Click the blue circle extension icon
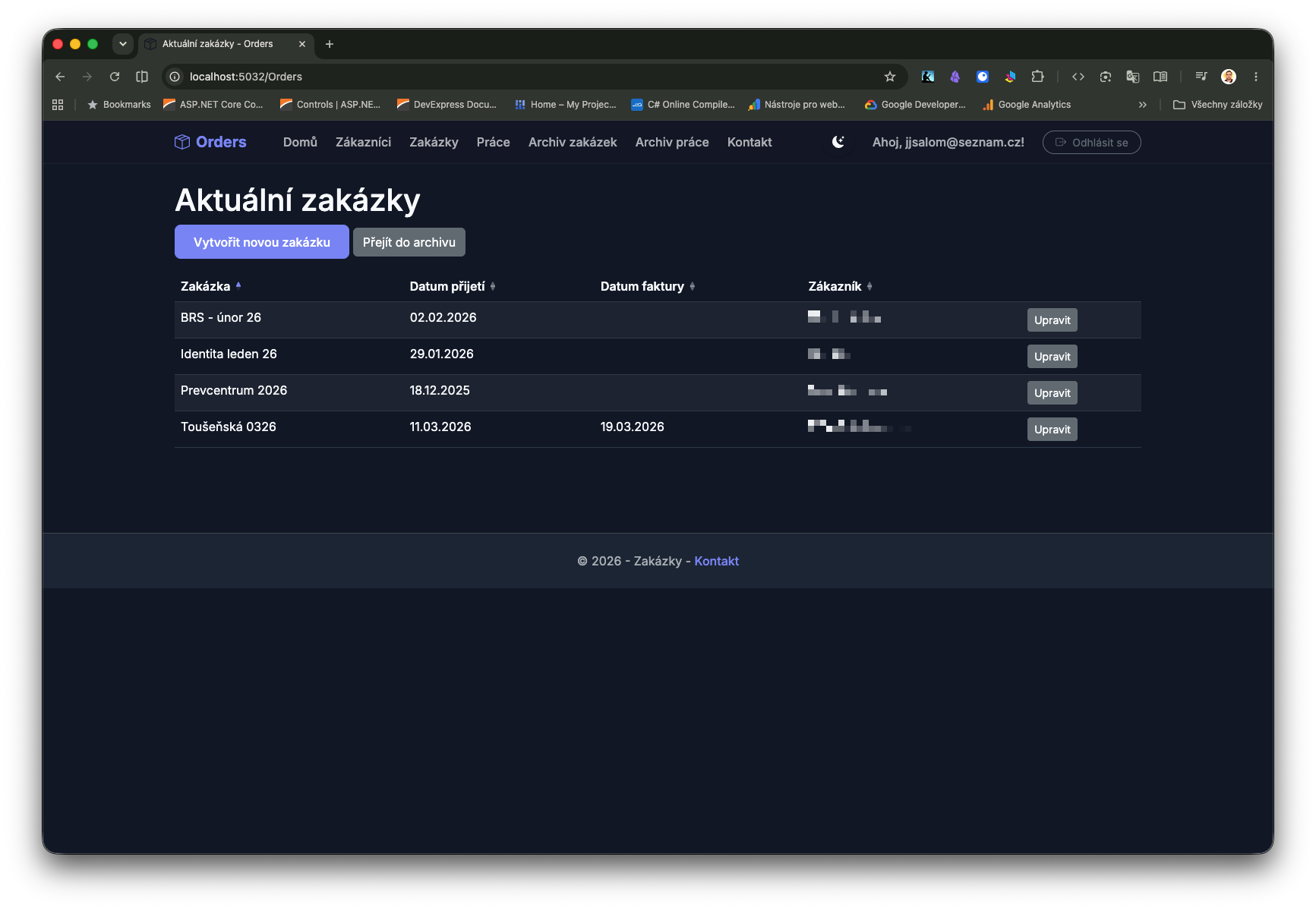 click(983, 77)
